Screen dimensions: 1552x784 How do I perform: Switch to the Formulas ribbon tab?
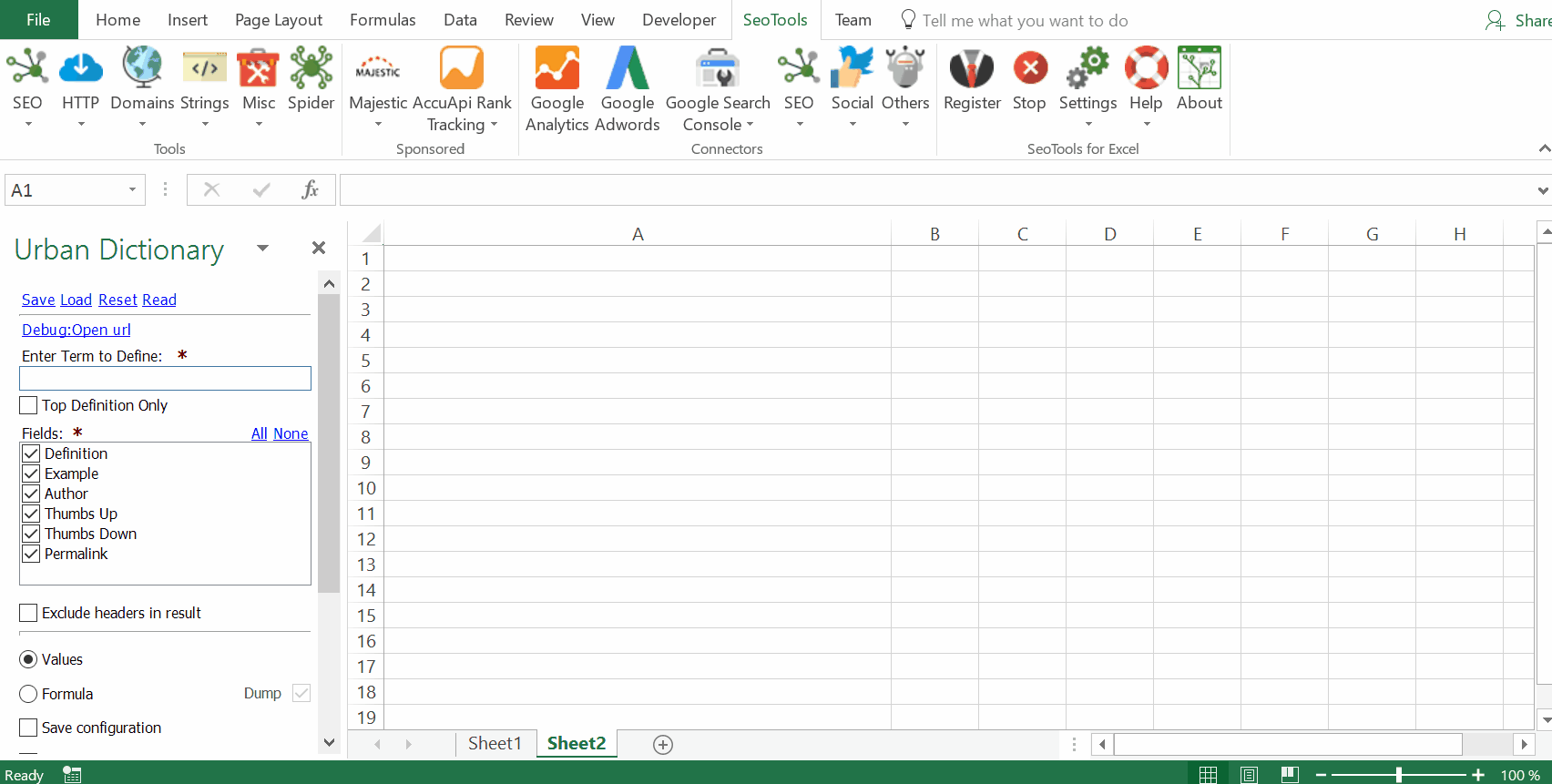pos(383,20)
